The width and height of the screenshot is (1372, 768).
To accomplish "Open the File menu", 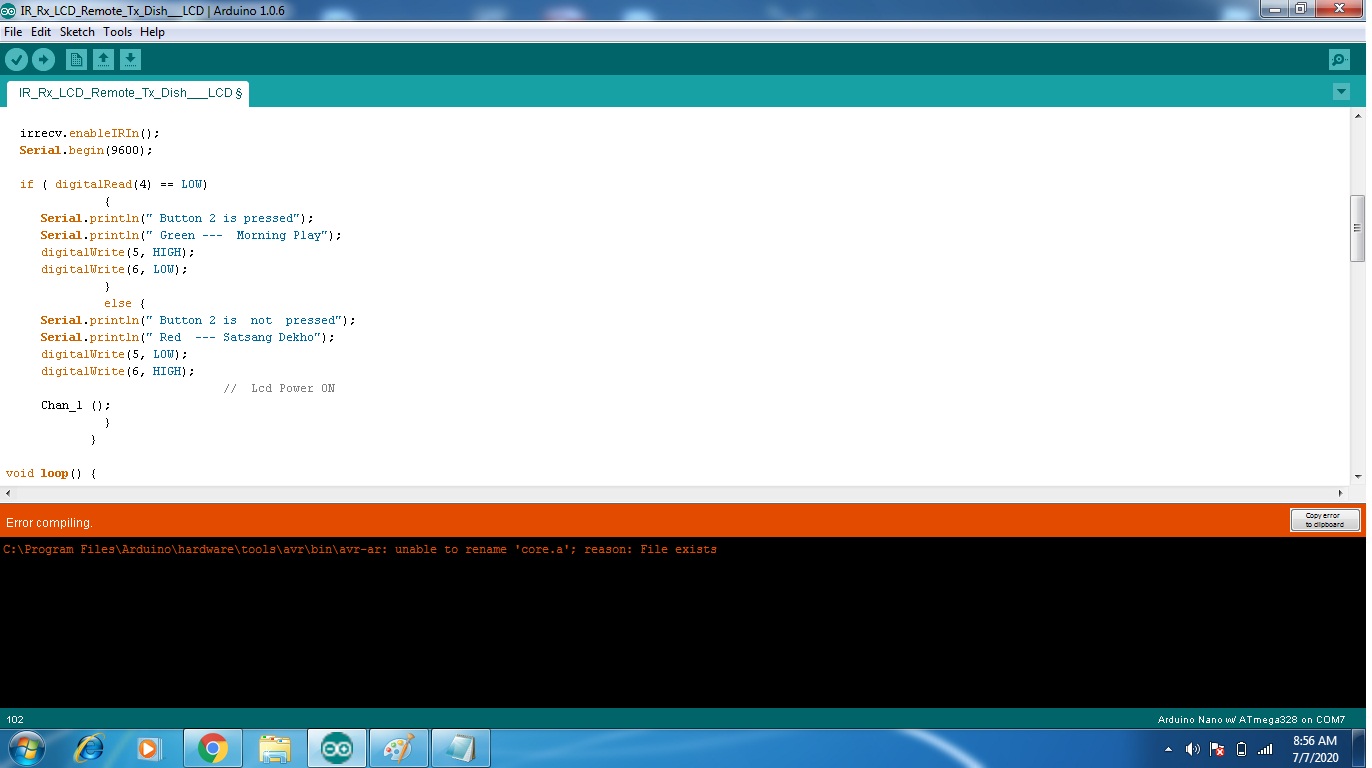I will [13, 32].
